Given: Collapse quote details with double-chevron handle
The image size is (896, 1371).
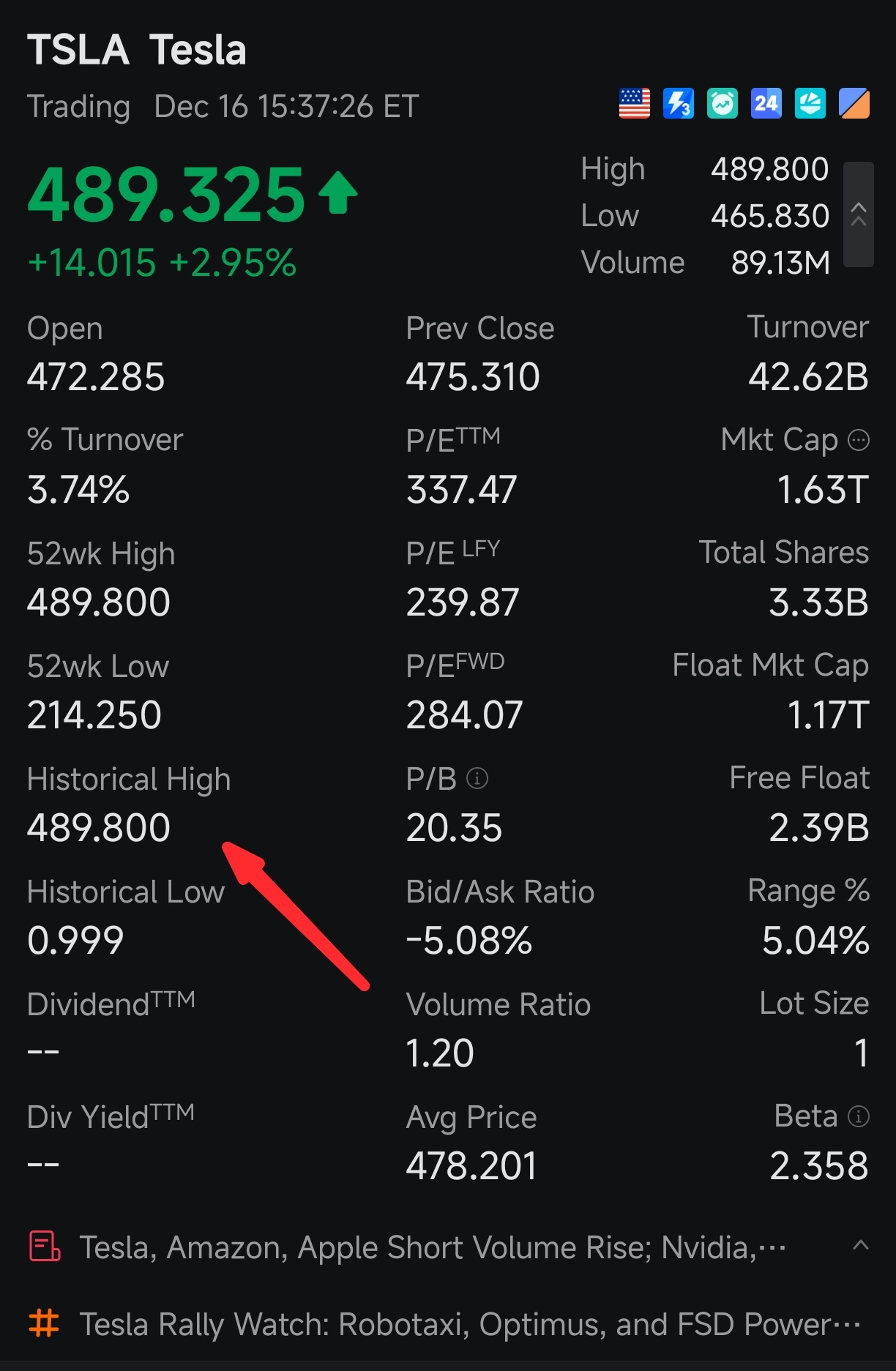Looking at the screenshot, I should (x=859, y=214).
